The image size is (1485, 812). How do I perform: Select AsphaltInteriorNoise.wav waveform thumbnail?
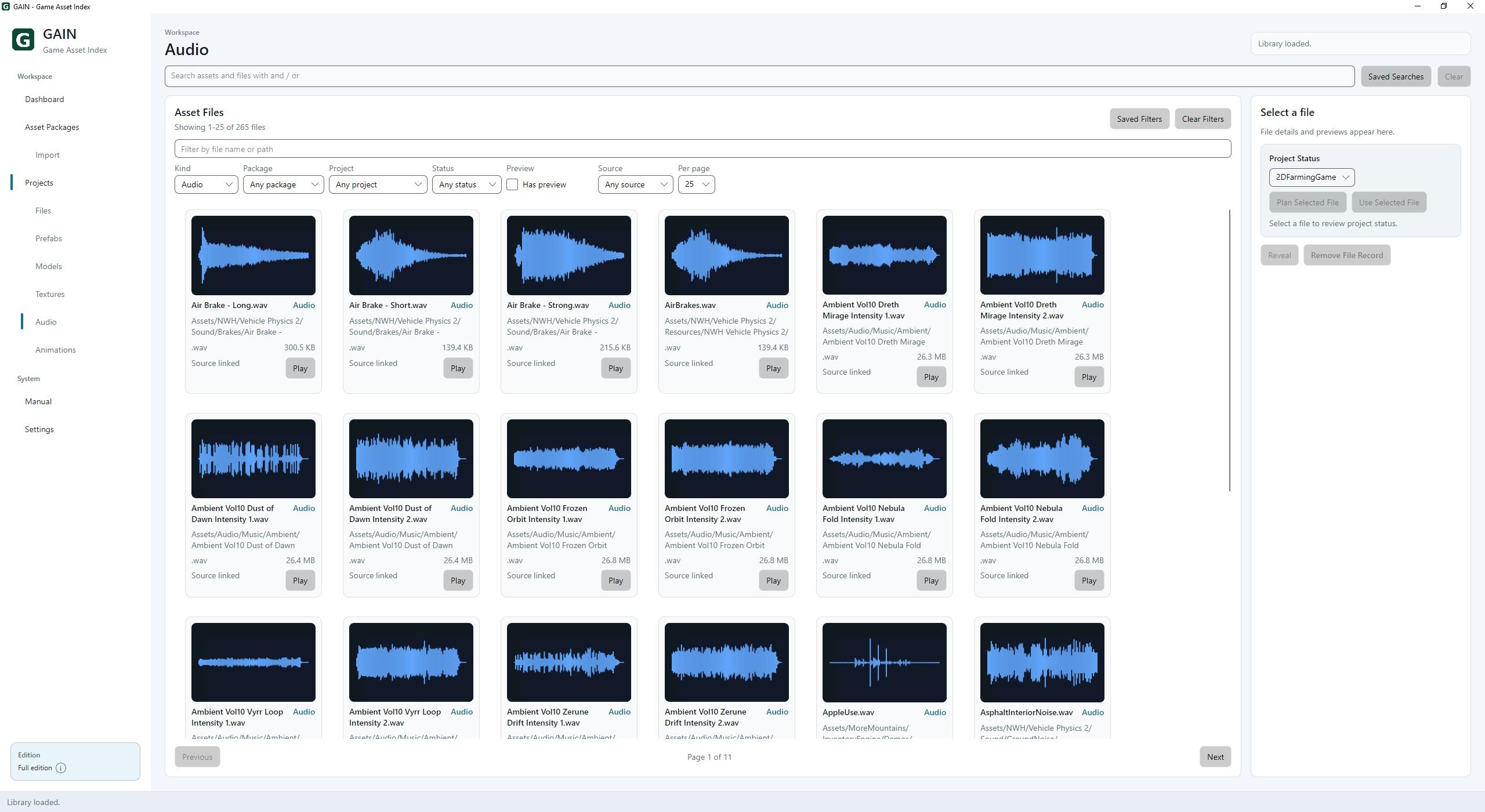click(x=1042, y=662)
